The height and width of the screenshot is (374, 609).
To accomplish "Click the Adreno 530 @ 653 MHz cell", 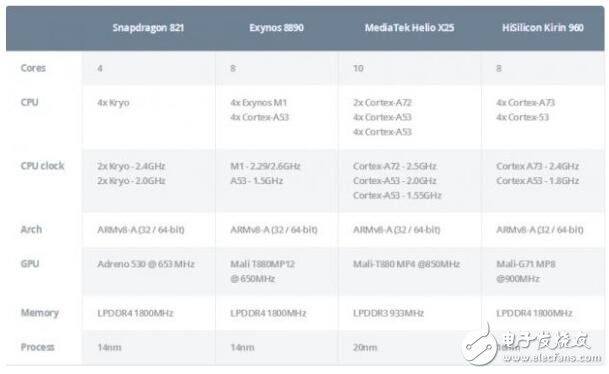I will tap(146, 264).
